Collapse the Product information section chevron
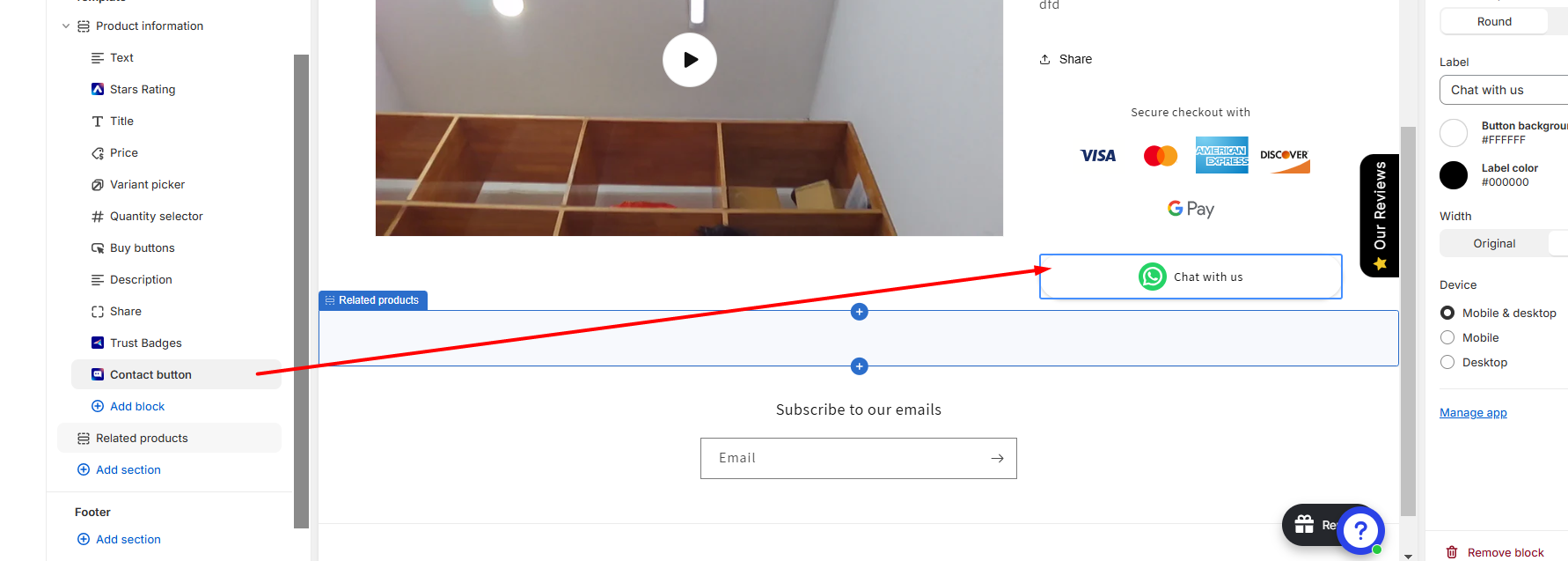 tap(66, 26)
